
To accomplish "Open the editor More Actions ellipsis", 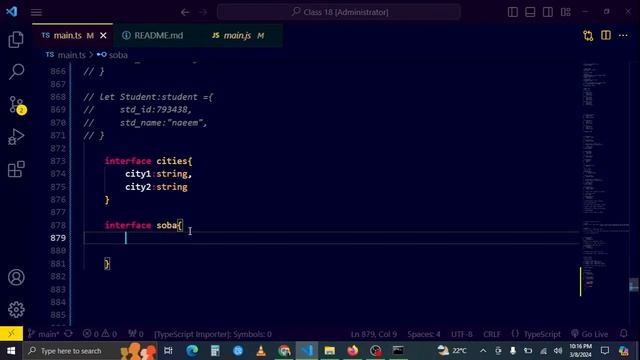I will coord(623,36).
